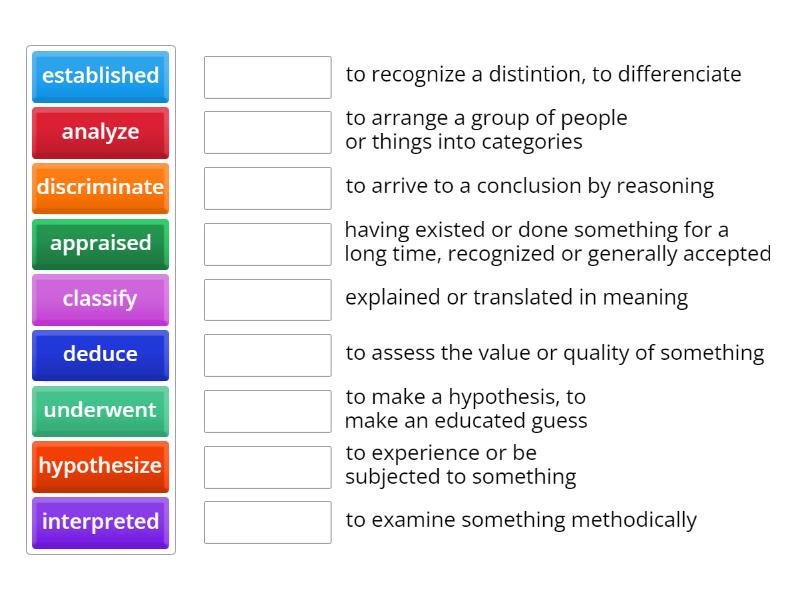800x600 pixels.
Task: Click the 'interpreted' word tile
Action: tap(100, 522)
